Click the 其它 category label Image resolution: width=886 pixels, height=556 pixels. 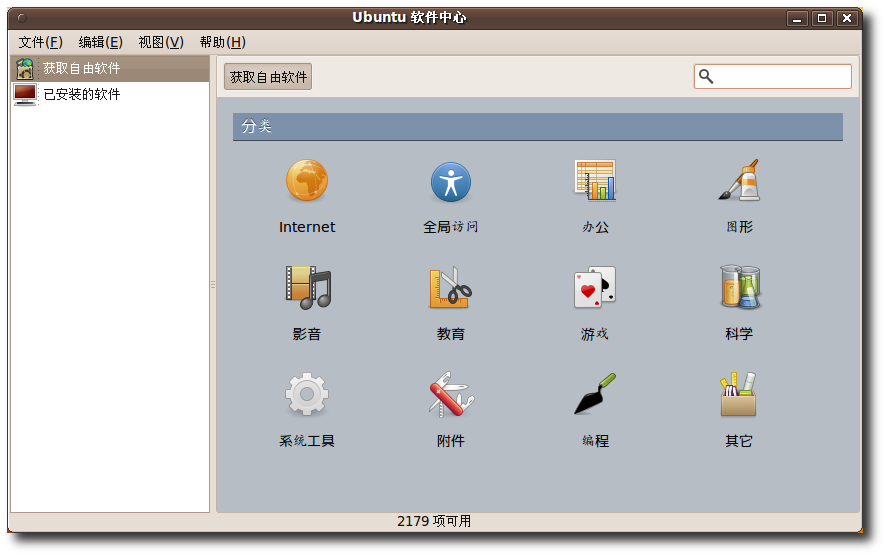pos(739,441)
